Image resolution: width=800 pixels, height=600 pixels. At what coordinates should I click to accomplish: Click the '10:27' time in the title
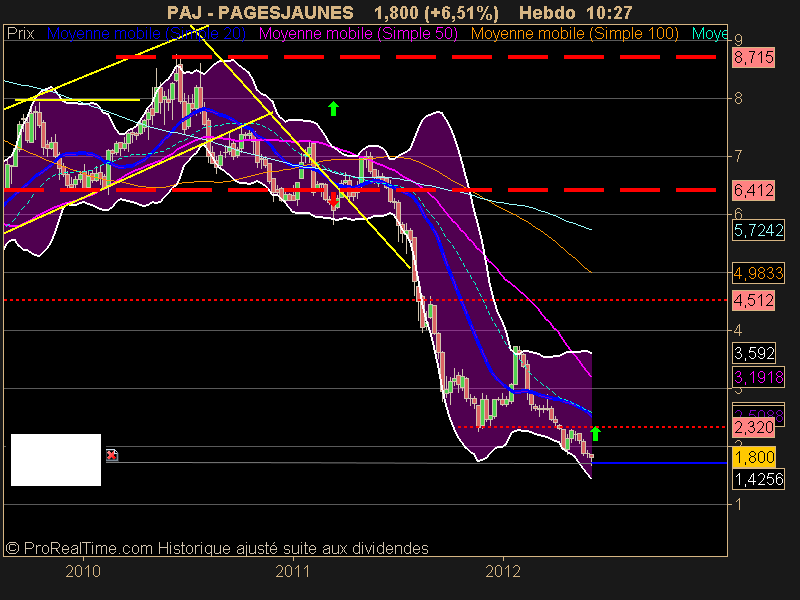click(610, 12)
